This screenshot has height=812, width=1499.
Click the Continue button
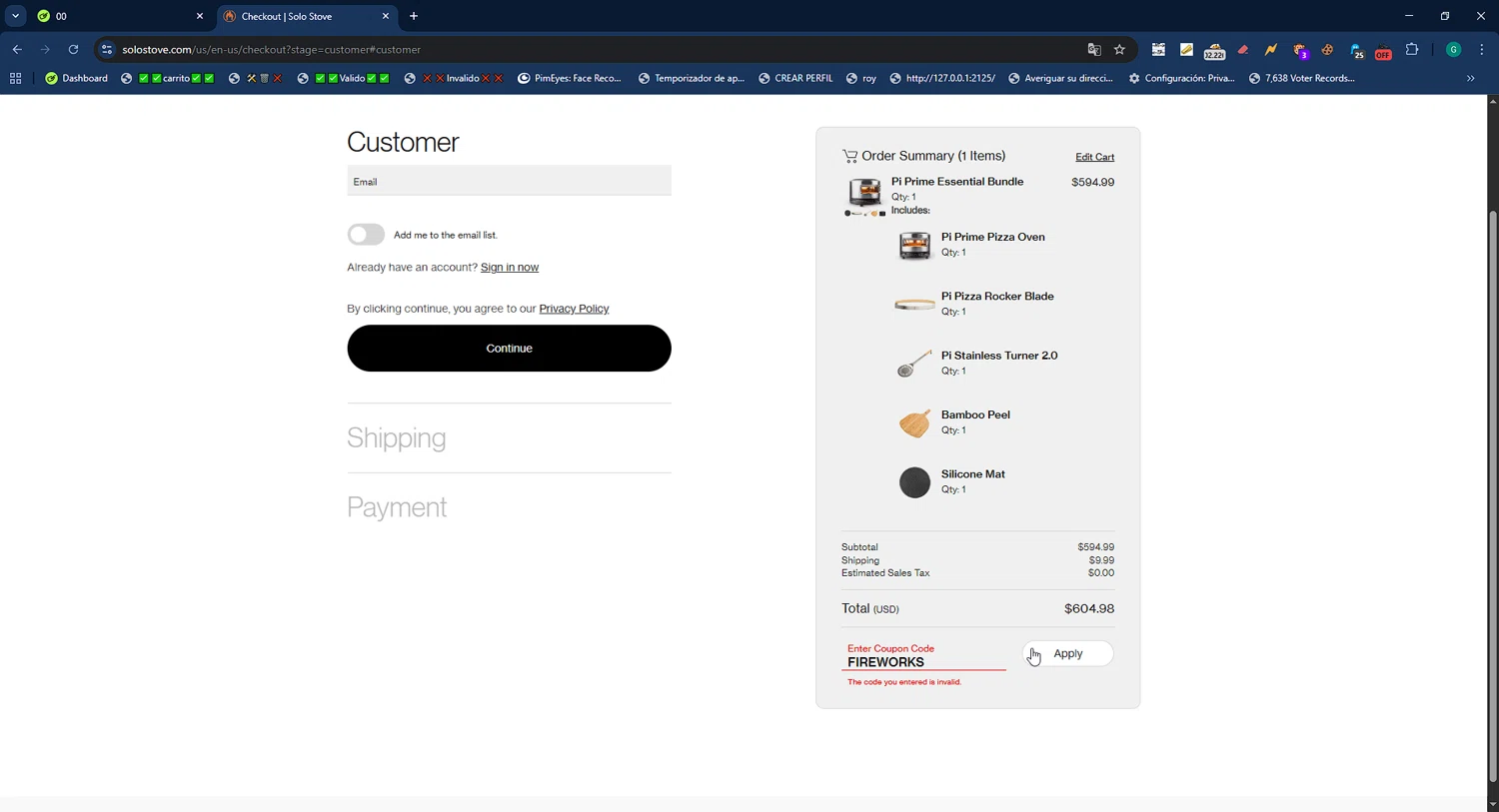[x=509, y=348]
